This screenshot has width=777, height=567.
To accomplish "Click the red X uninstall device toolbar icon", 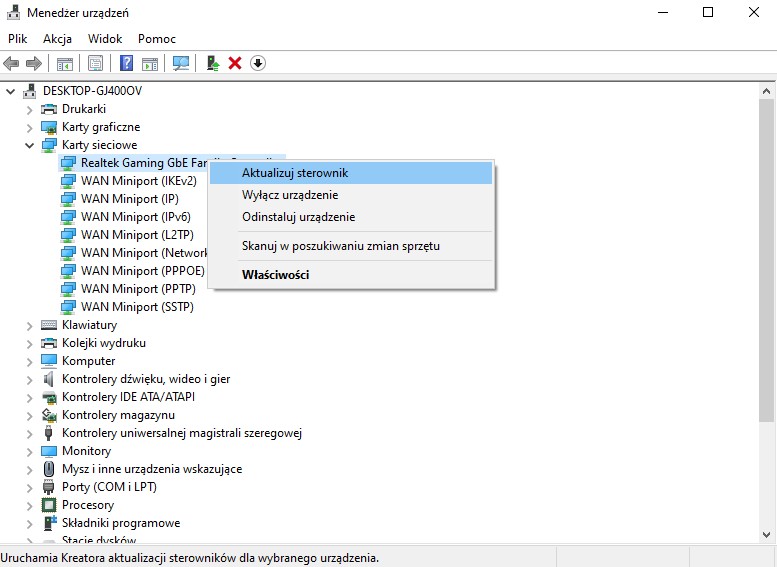I will tap(235, 63).
